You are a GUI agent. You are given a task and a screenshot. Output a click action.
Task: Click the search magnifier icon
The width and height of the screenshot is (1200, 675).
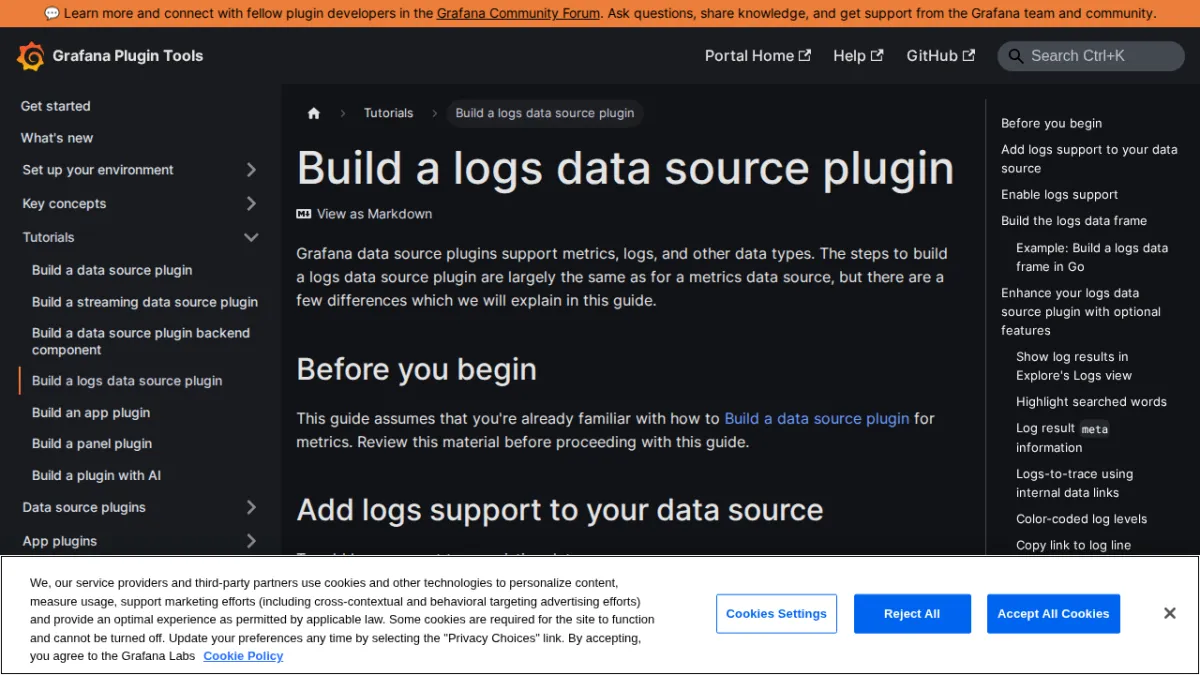pos(1015,56)
